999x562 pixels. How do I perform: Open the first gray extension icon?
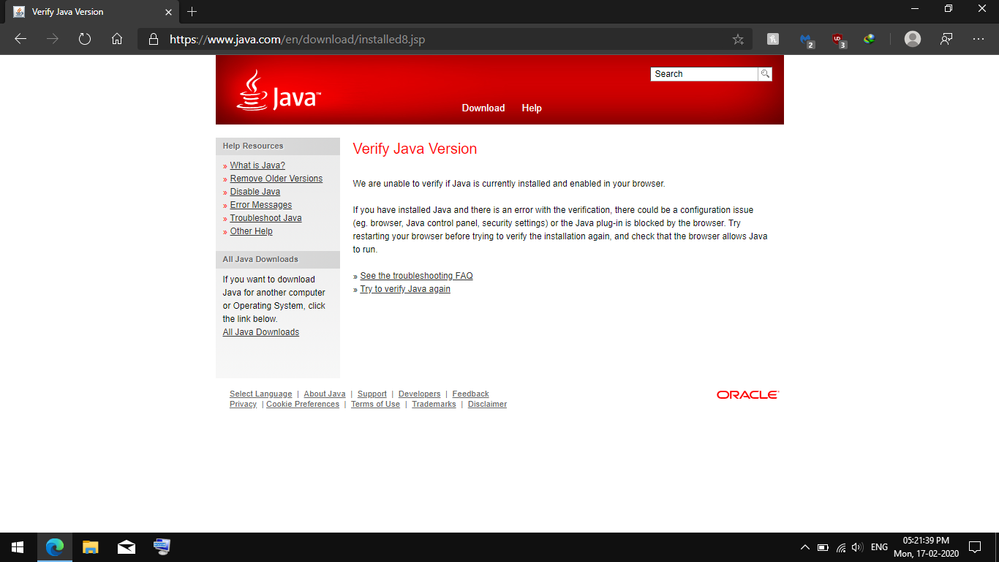coord(773,39)
